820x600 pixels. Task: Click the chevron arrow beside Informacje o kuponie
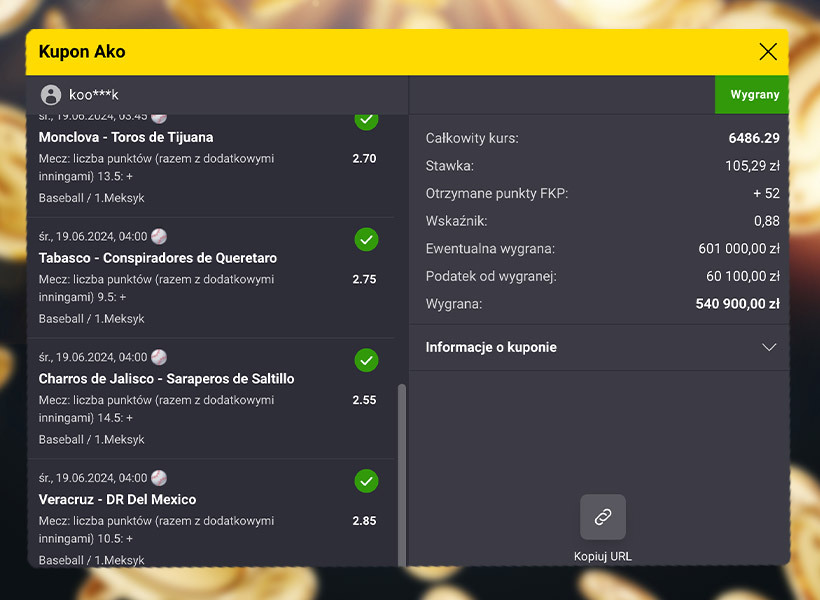coord(769,347)
